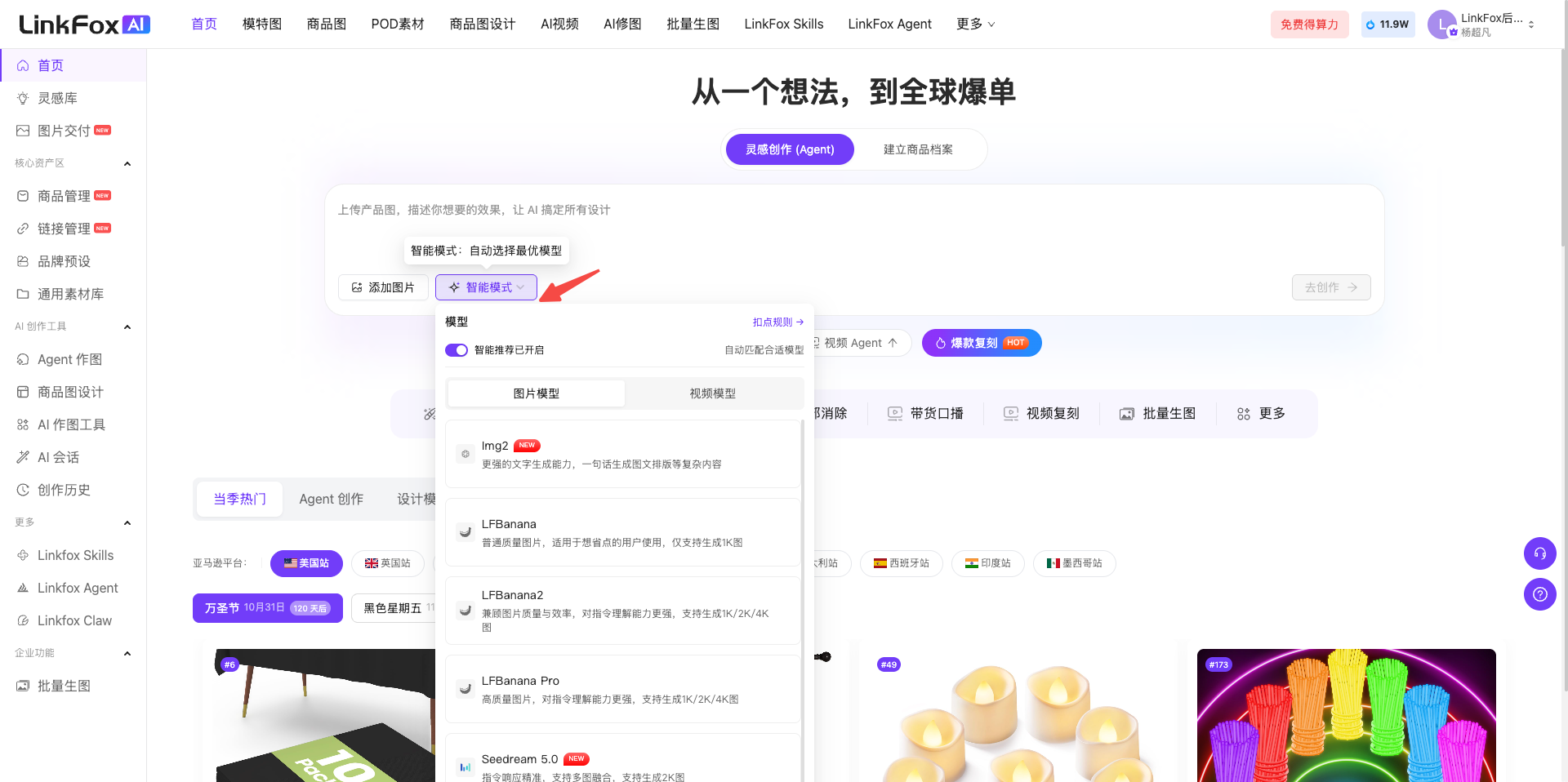The image size is (1568, 782).
Task: Select the 建立商品档案 tab
Action: tap(918, 149)
